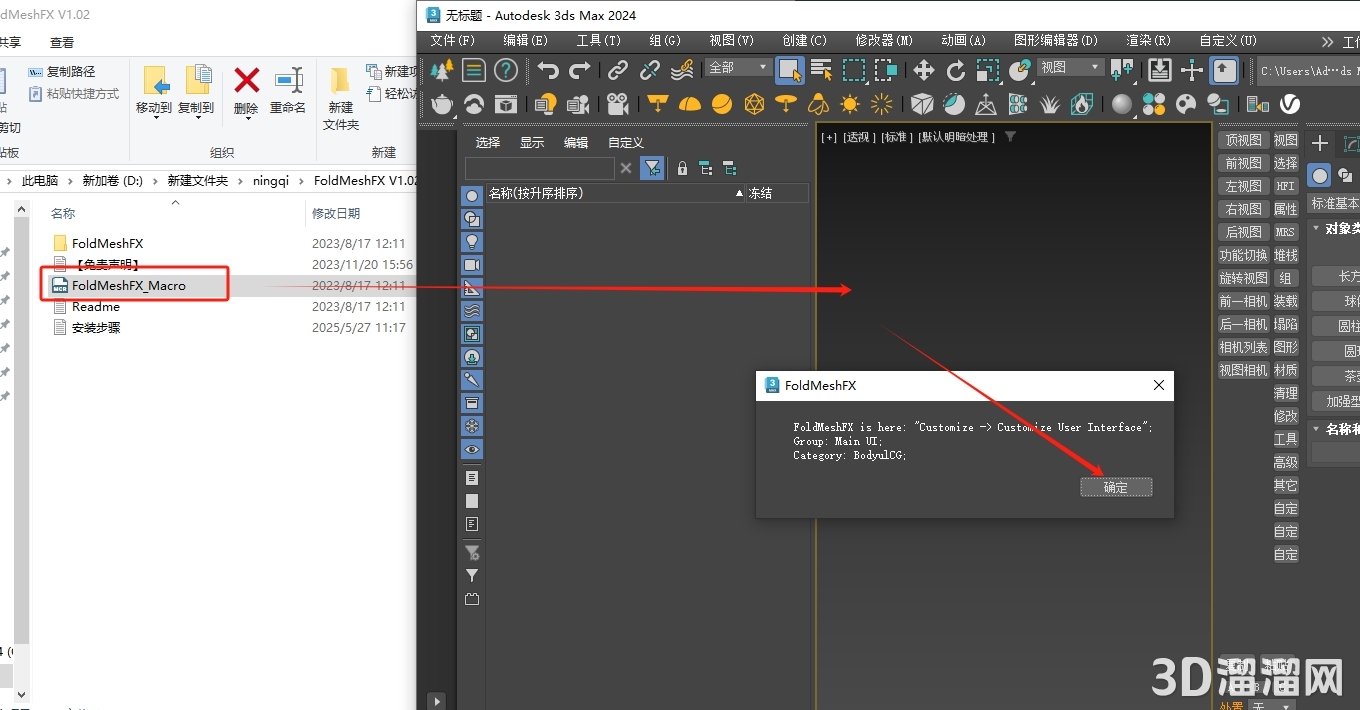Toggle geometry display filter in Scene Explorer
The height and width of the screenshot is (710, 1360).
(472, 195)
